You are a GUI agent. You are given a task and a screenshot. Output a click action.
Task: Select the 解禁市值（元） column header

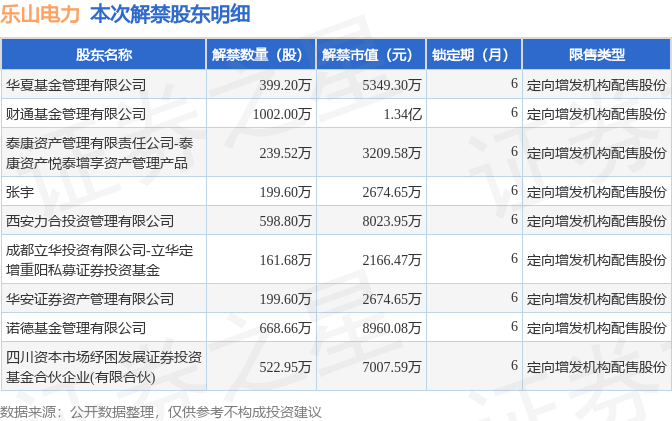click(371, 54)
